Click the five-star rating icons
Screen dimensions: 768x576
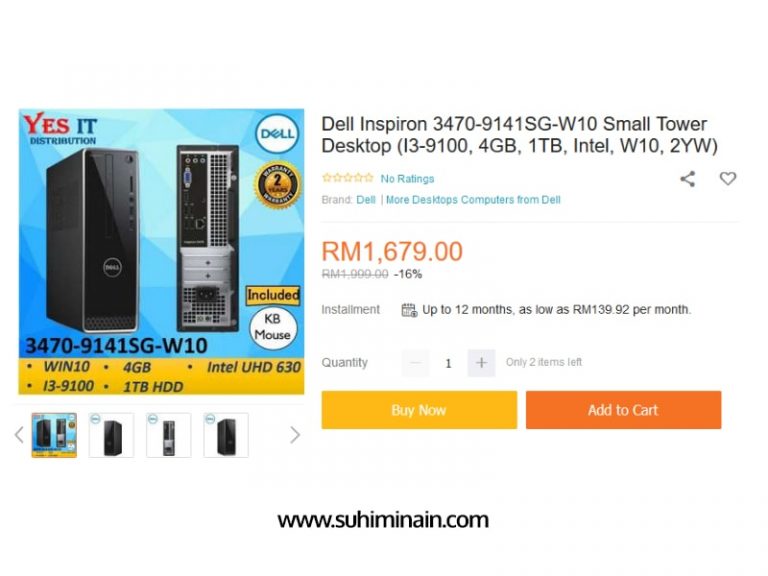pos(347,178)
